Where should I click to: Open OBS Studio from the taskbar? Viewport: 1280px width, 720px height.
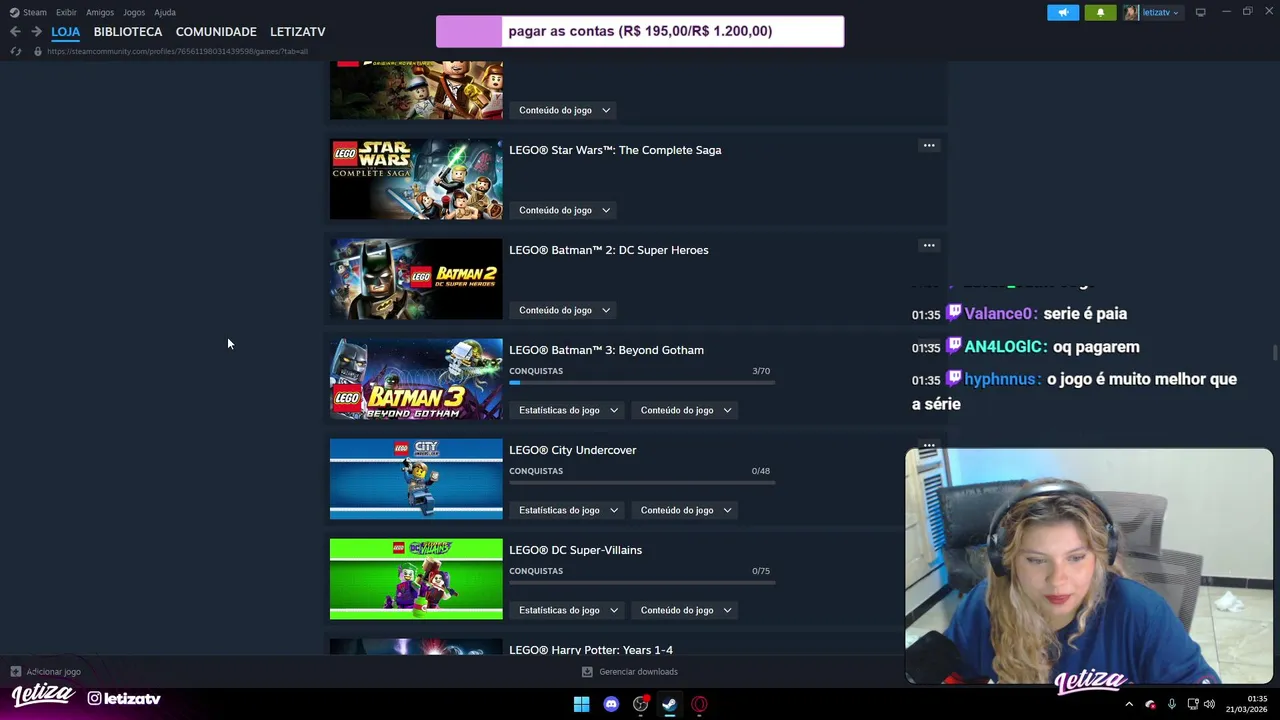641,704
